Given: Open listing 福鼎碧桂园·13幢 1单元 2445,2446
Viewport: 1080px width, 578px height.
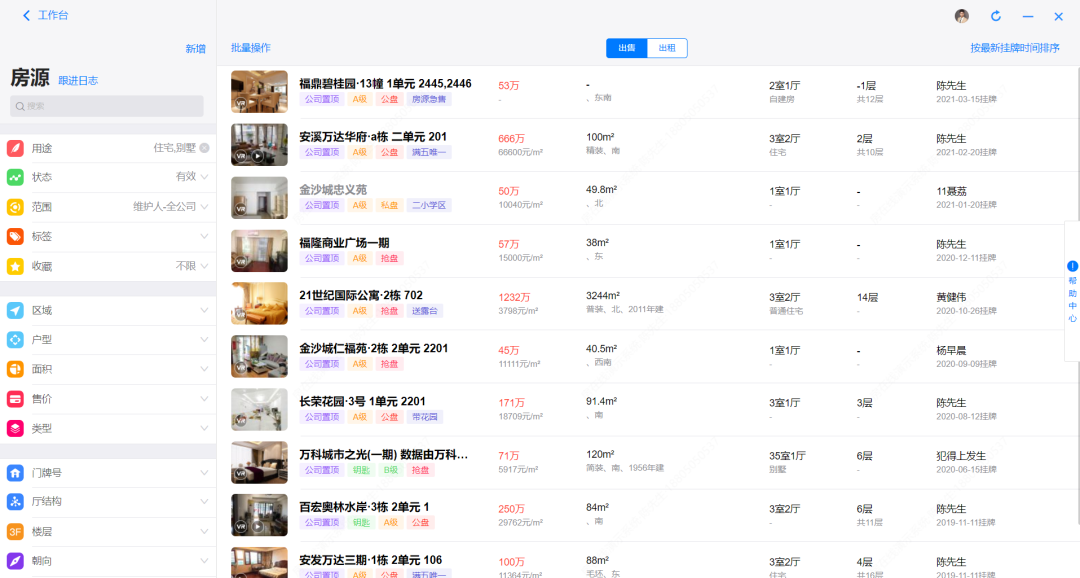Looking at the screenshot, I should [385, 83].
